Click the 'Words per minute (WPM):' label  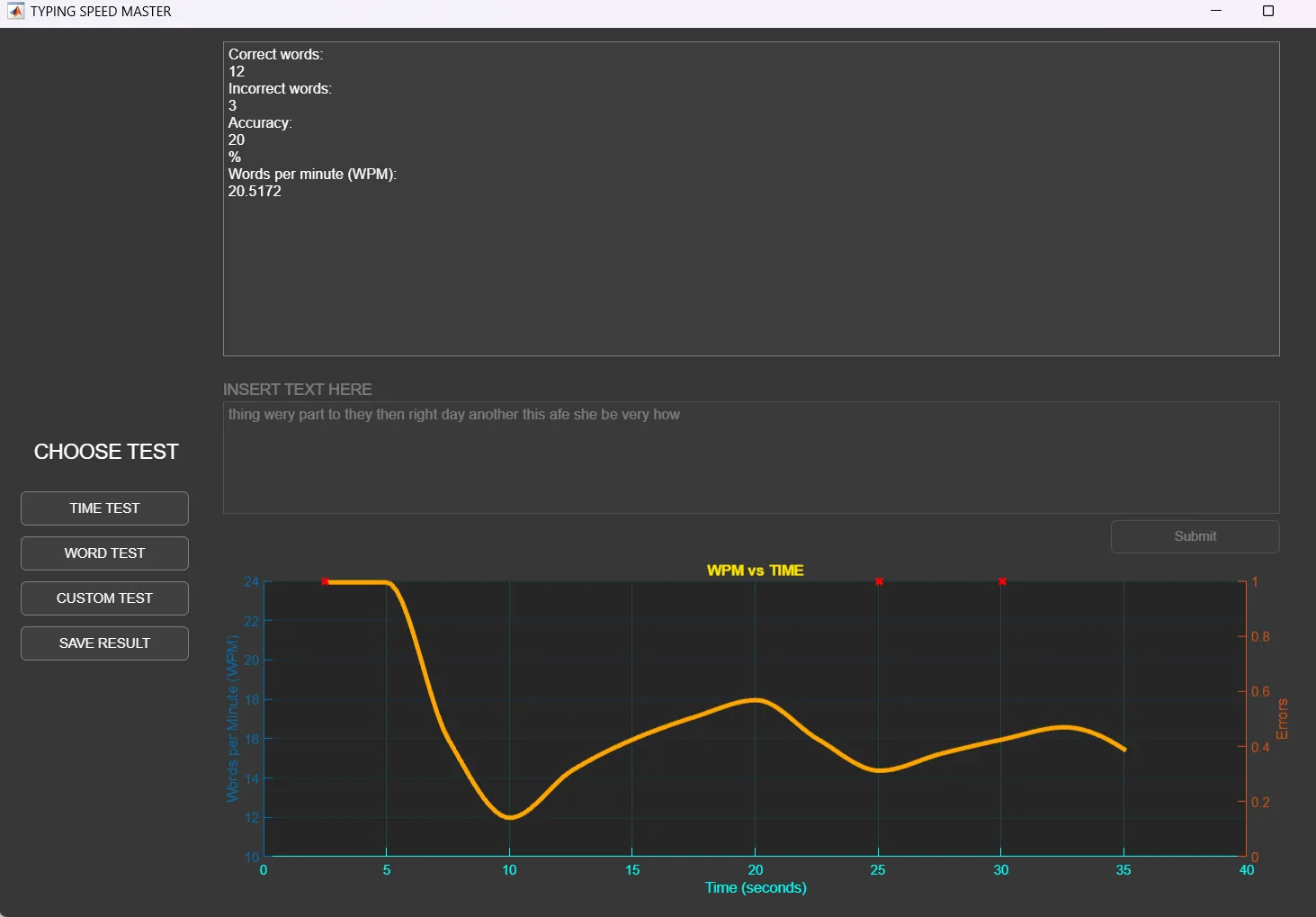pyautogui.click(x=312, y=174)
